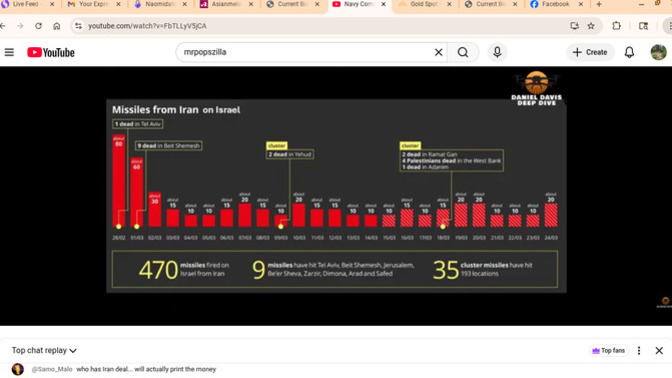The width and height of the screenshot is (672, 378).
Task: Bookmark this page with star icon
Action: click(x=591, y=26)
